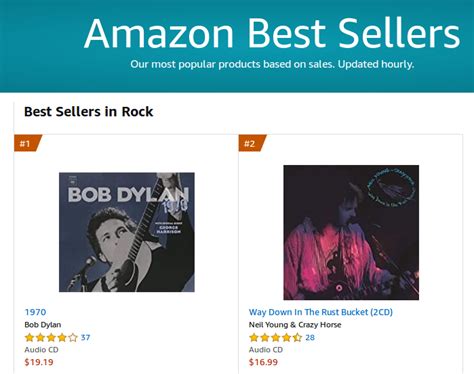Open Way Down In The Rust Bucket link
The width and height of the screenshot is (474, 374).
coord(321,312)
